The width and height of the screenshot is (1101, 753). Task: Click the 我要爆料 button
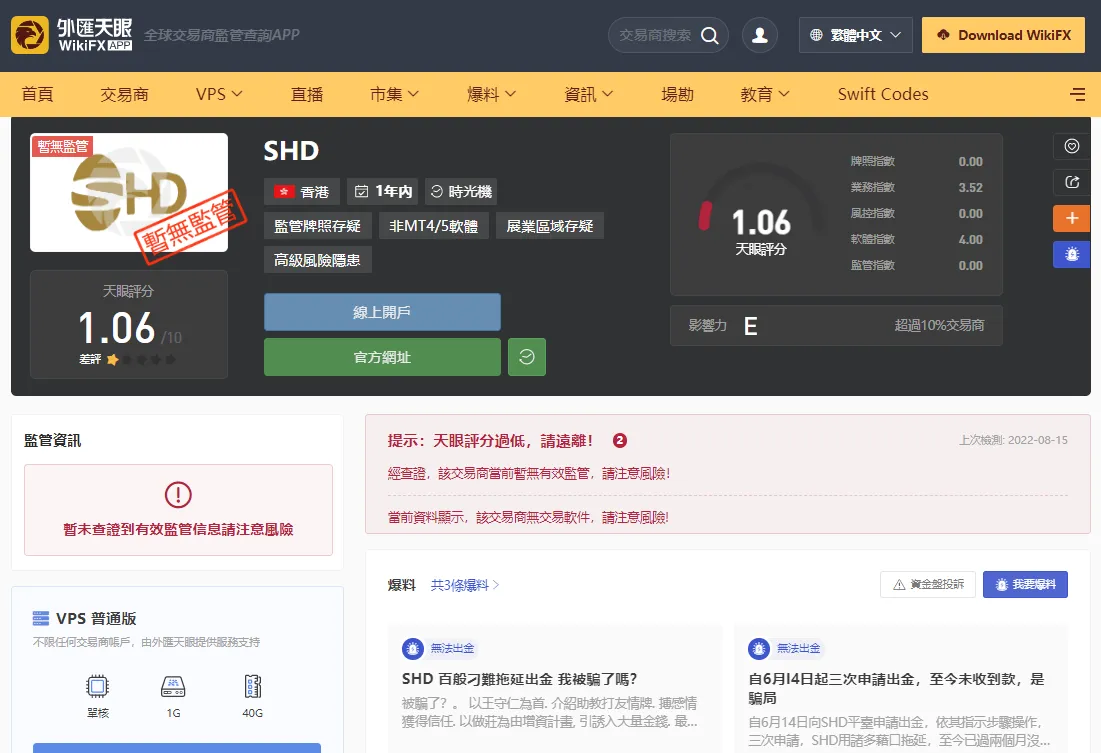pyautogui.click(x=1025, y=584)
